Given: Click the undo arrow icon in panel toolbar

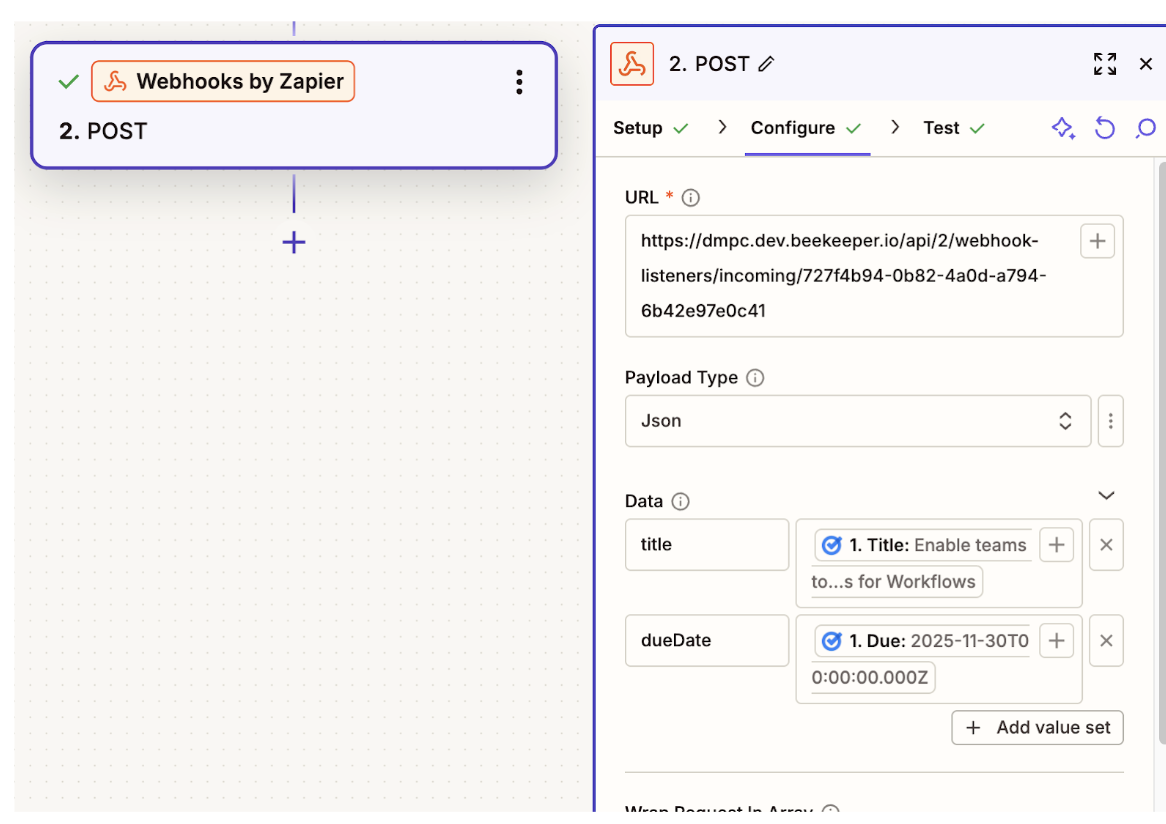Looking at the screenshot, I should [x=1104, y=128].
